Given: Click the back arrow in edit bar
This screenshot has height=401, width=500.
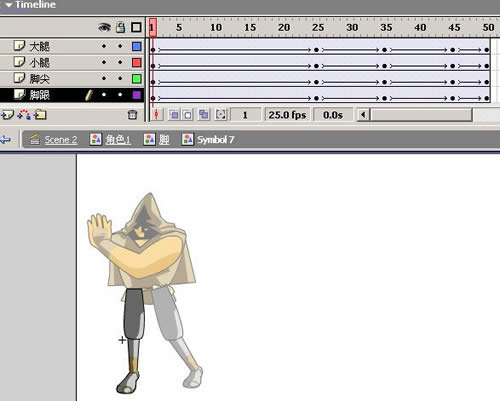Looking at the screenshot, I should click(6, 139).
